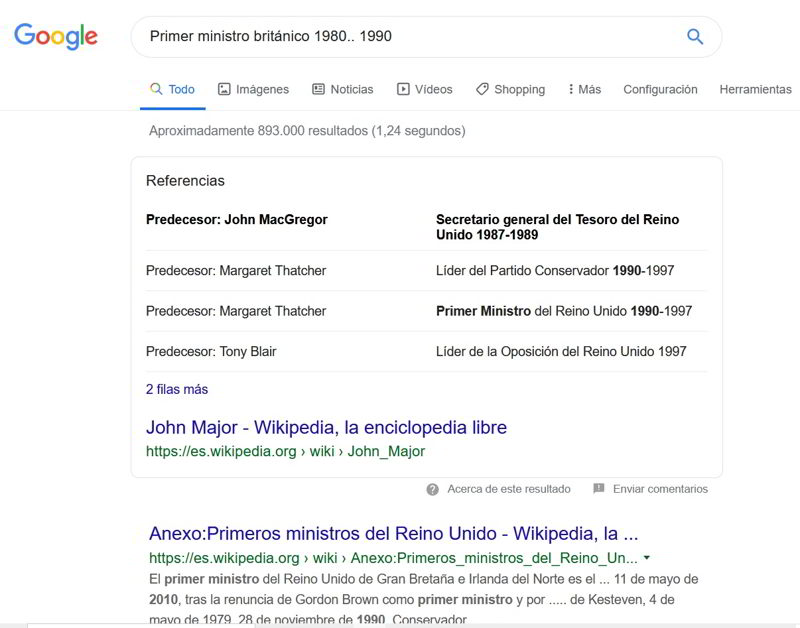The height and width of the screenshot is (628, 800).
Task: Click Enviar comentarios link
Action: [660, 489]
